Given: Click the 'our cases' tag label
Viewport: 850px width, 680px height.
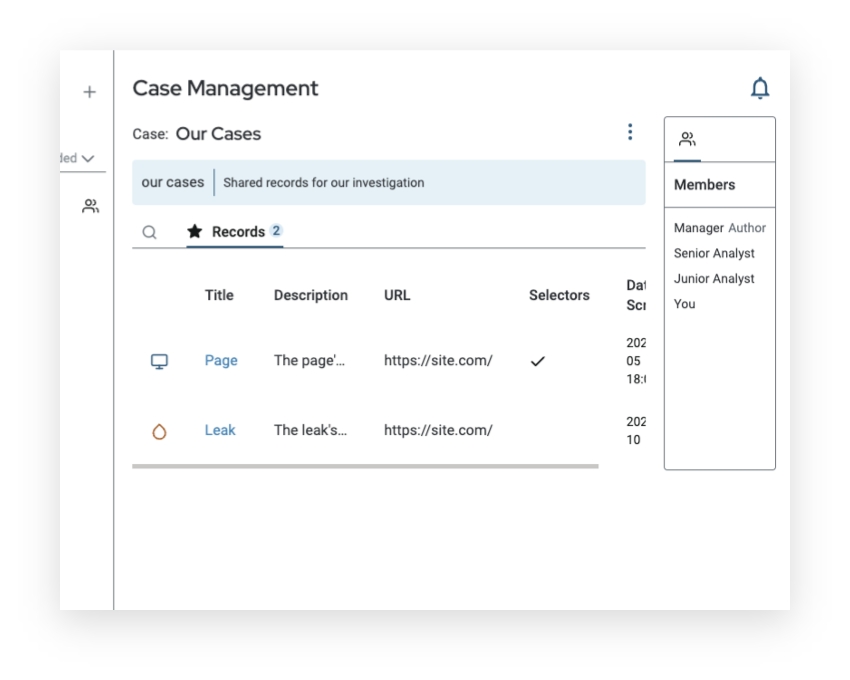Looking at the screenshot, I should point(172,183).
